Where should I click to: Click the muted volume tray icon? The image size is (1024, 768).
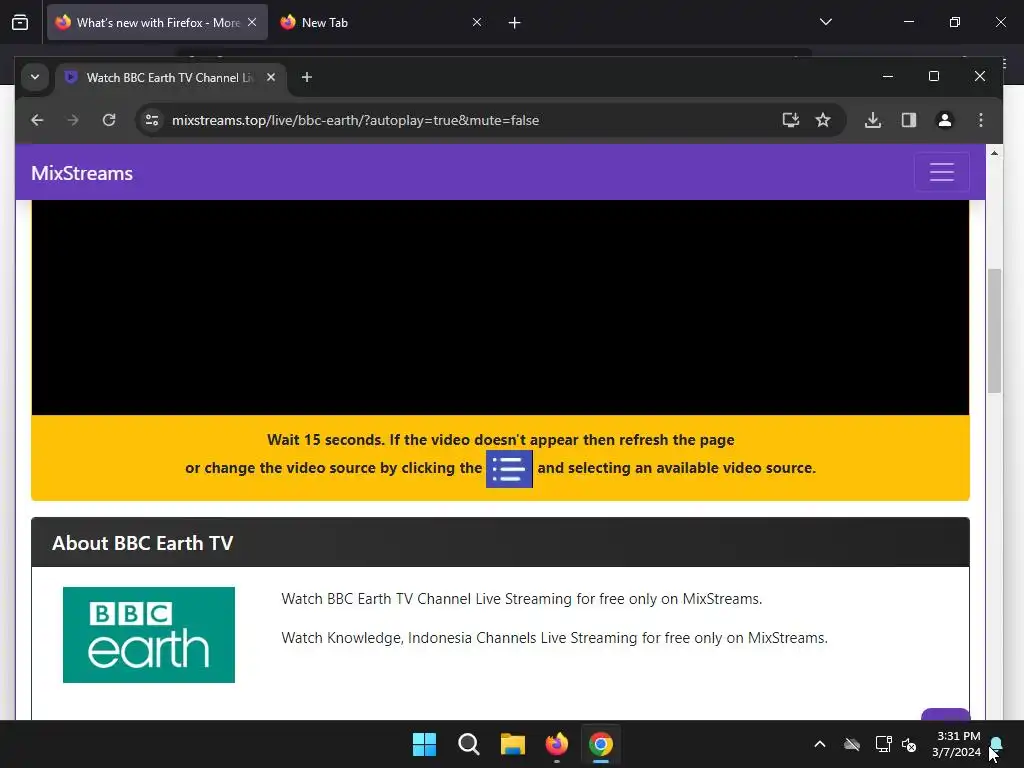pyautogui.click(x=909, y=744)
